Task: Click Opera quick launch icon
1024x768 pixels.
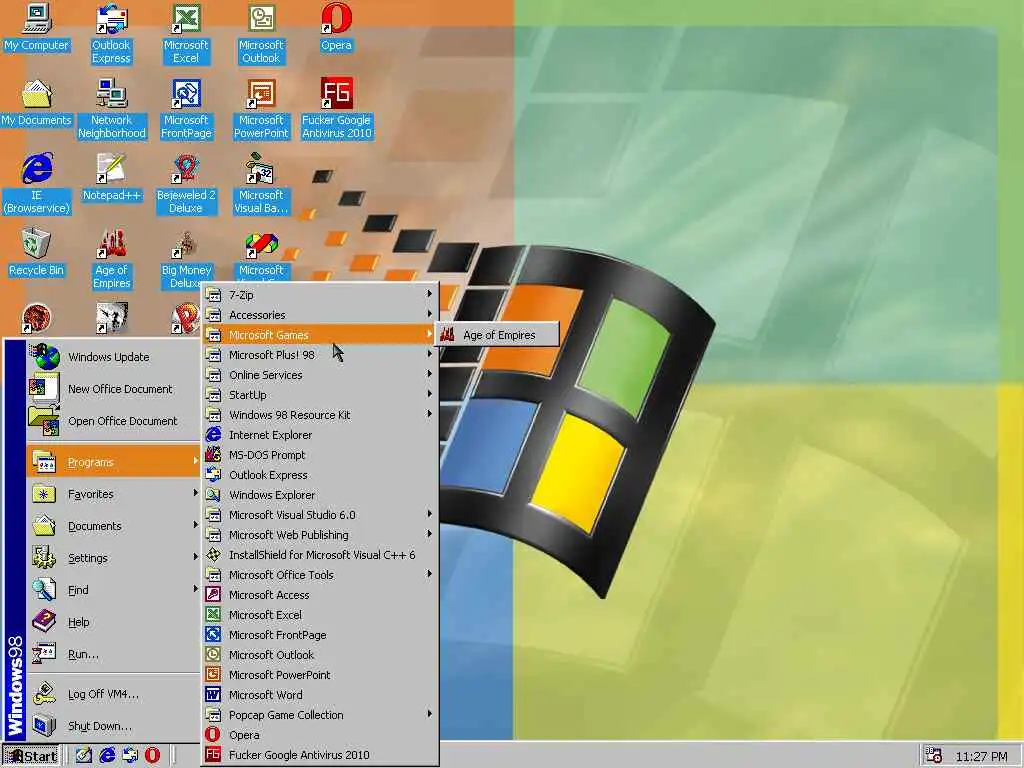Action: (152, 756)
